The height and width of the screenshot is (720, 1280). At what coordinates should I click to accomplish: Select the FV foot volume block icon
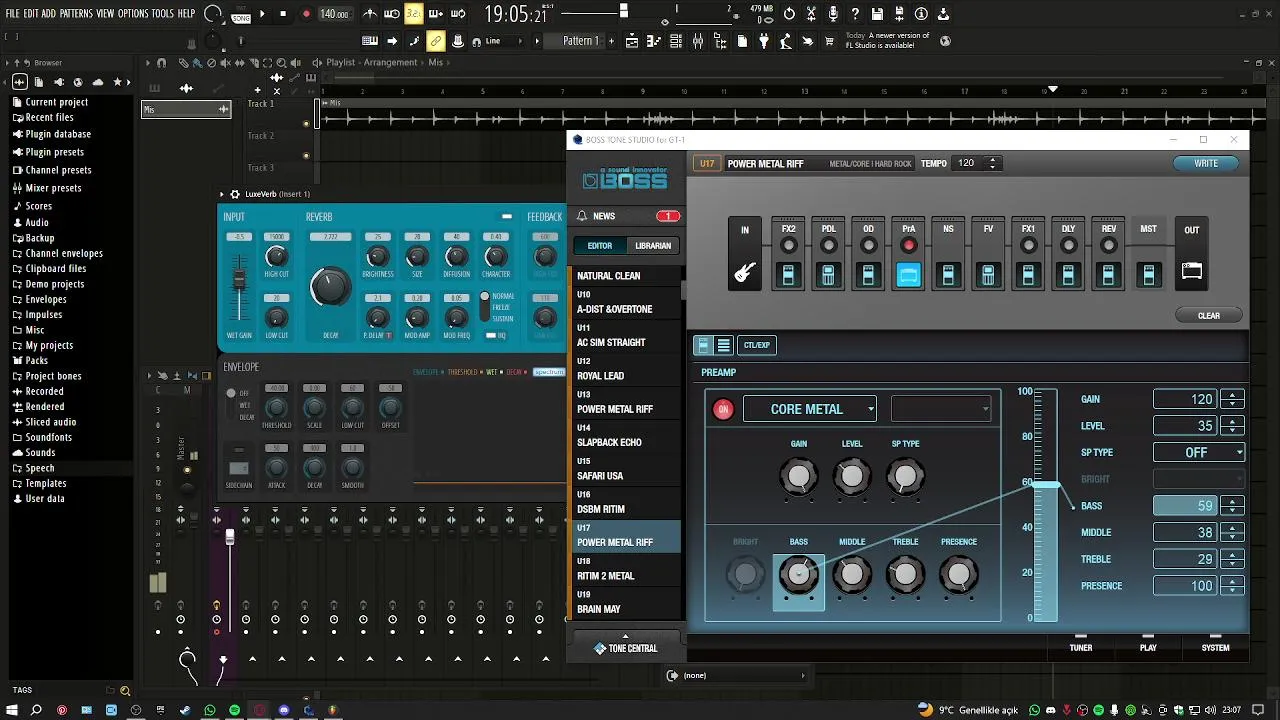point(988,274)
